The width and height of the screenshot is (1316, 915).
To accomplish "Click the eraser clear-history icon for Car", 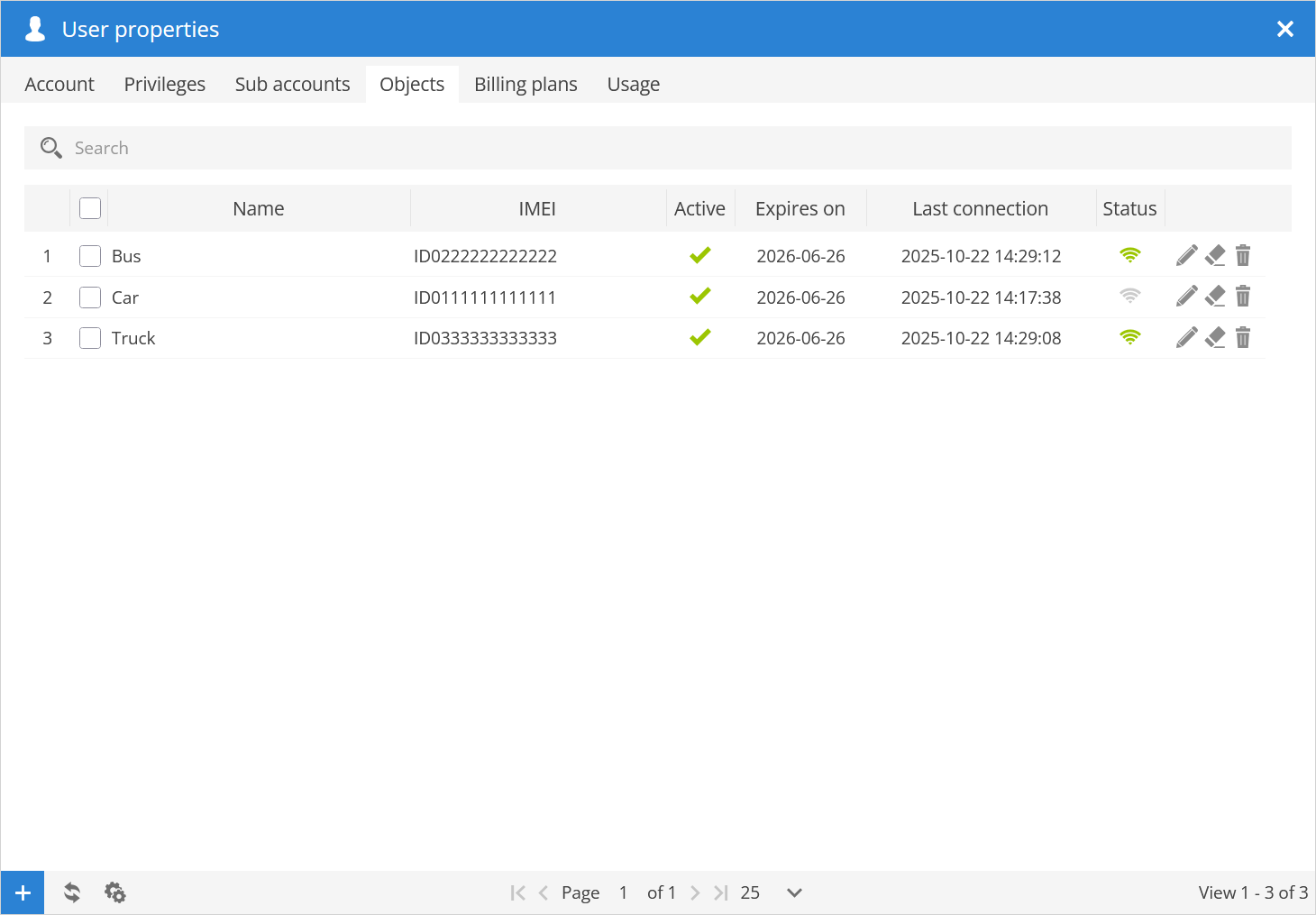I will [1215, 297].
